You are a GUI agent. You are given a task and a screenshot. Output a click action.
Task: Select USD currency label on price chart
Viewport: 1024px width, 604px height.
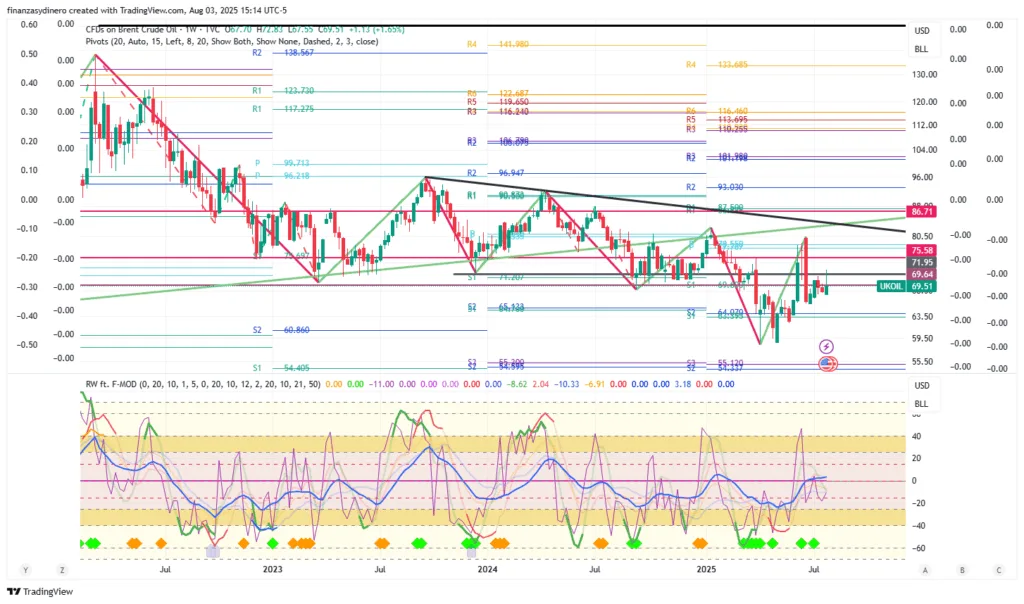(x=921, y=31)
